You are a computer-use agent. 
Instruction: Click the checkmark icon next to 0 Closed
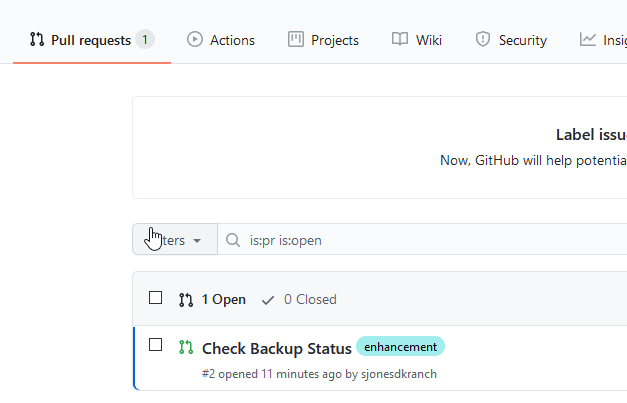click(268, 299)
